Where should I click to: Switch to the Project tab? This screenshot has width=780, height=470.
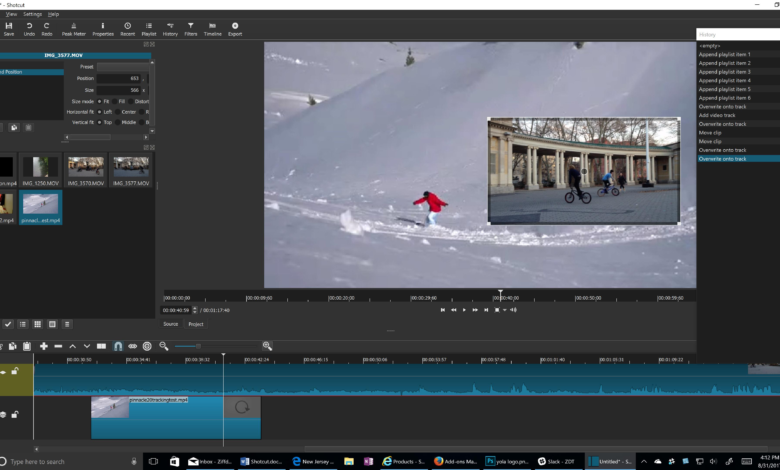pyautogui.click(x=196, y=324)
